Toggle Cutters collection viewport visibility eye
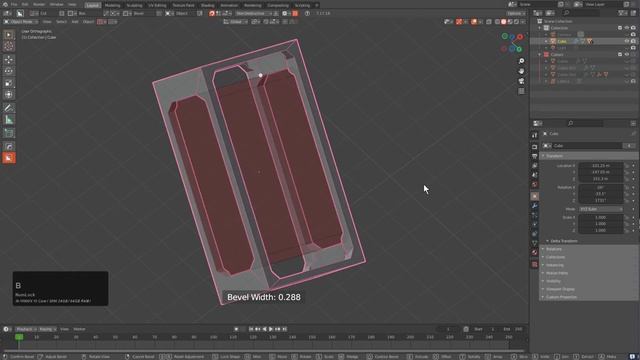Screen dimensions: 640x360 (627, 54)
